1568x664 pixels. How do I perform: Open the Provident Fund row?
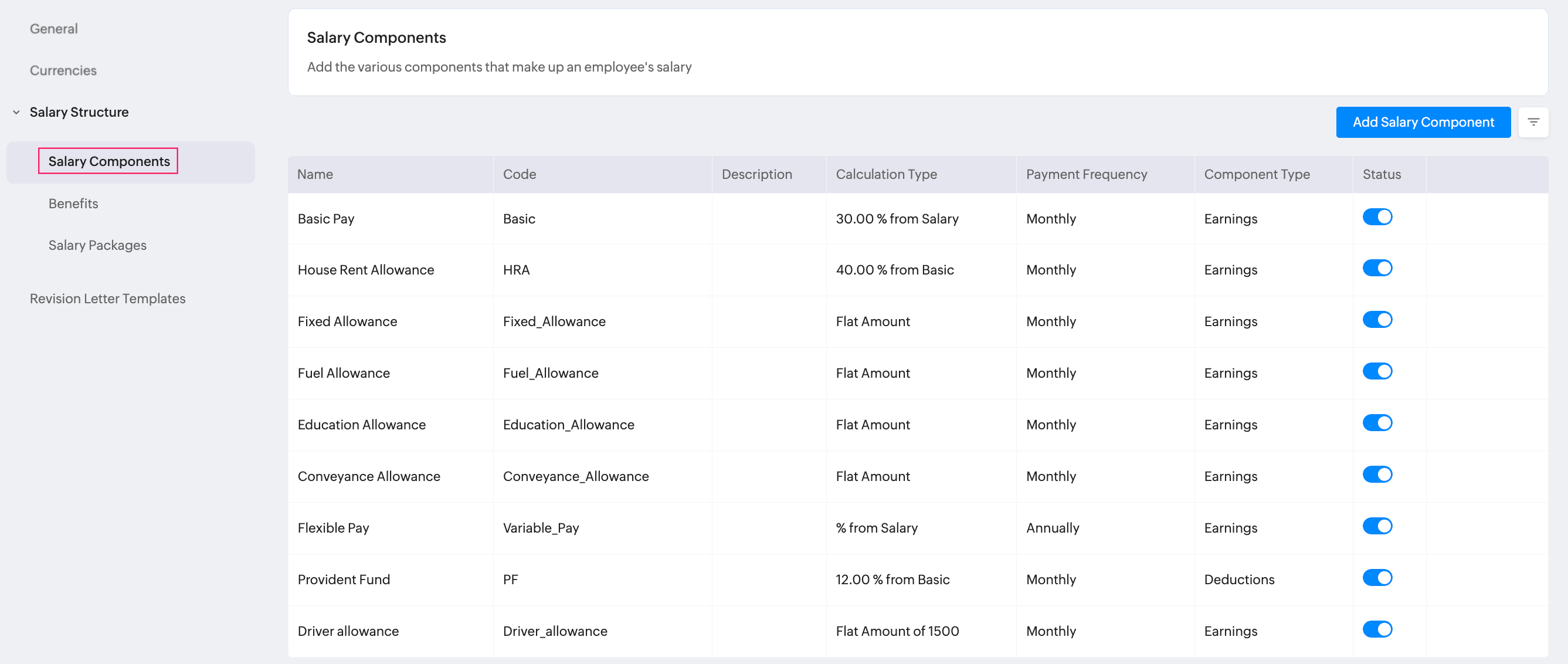(x=344, y=580)
